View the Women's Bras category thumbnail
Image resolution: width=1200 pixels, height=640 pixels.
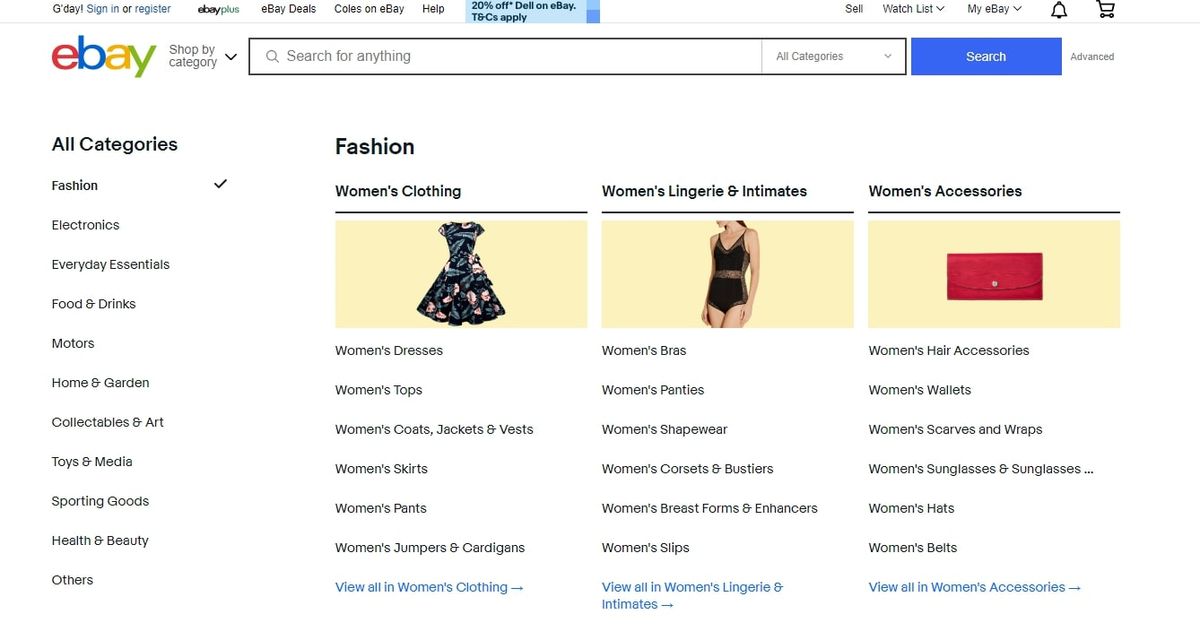pyautogui.click(x=726, y=273)
